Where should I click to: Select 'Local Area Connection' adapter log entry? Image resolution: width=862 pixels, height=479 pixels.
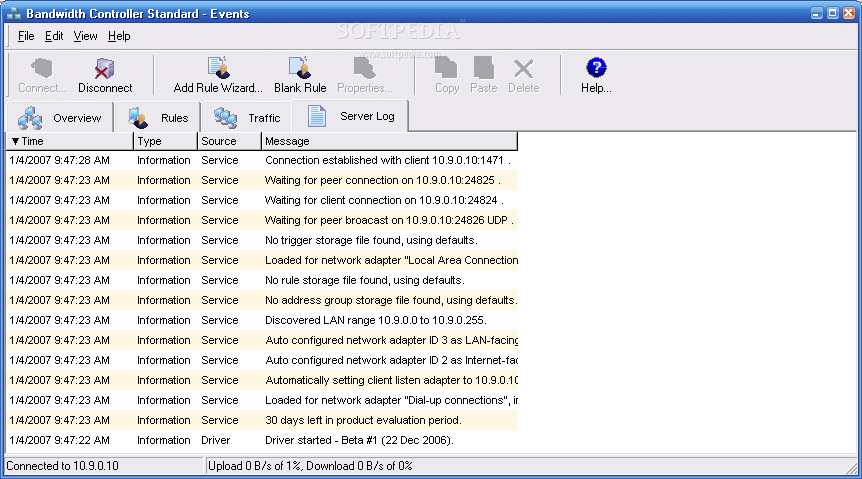[262, 260]
